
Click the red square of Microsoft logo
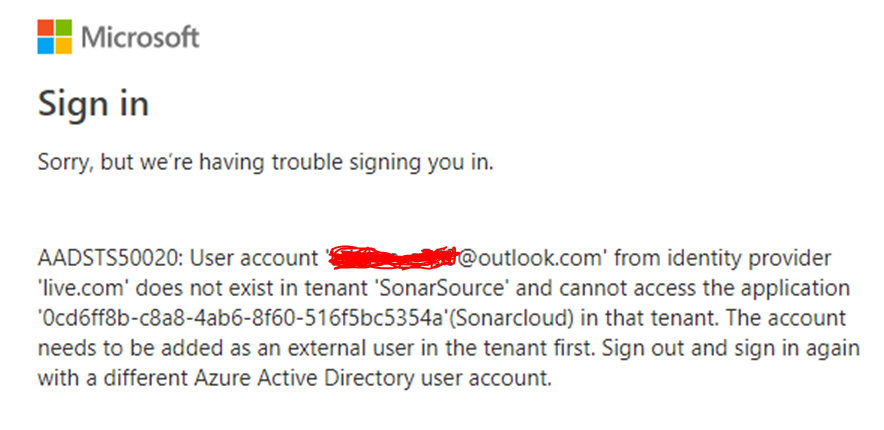pyautogui.click(x=45, y=27)
